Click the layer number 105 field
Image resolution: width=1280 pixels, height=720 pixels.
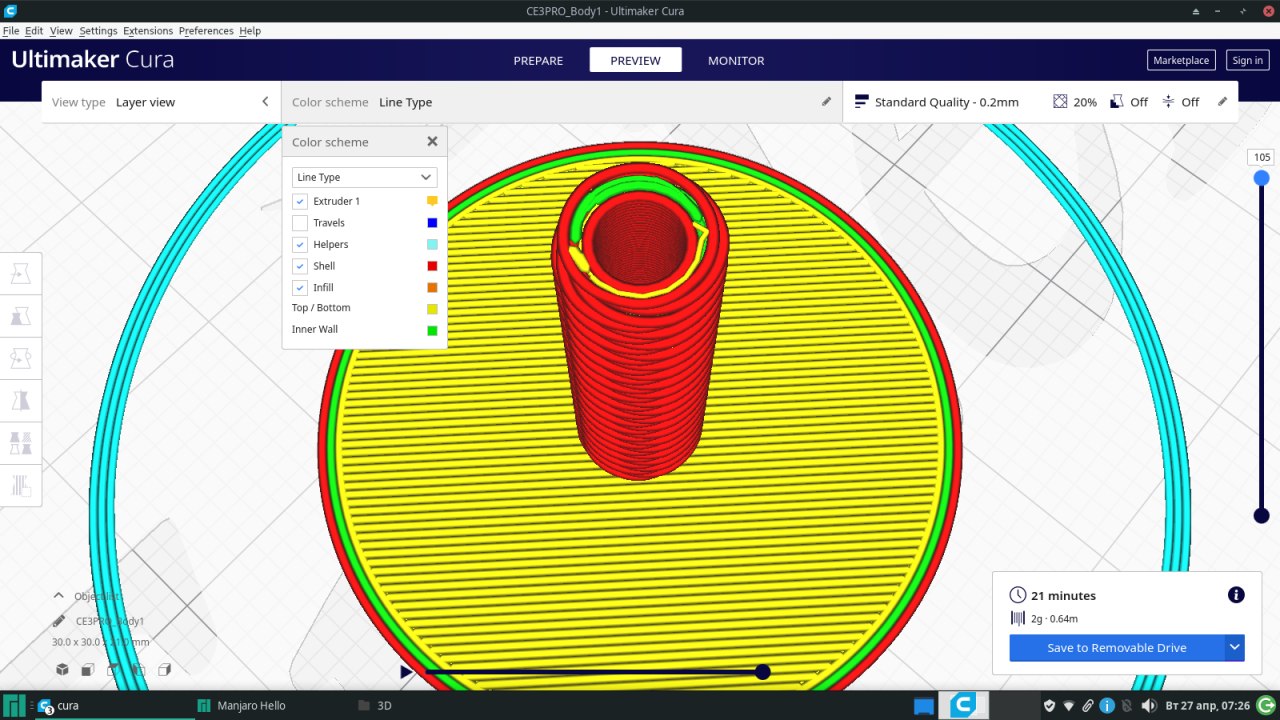coord(1262,157)
